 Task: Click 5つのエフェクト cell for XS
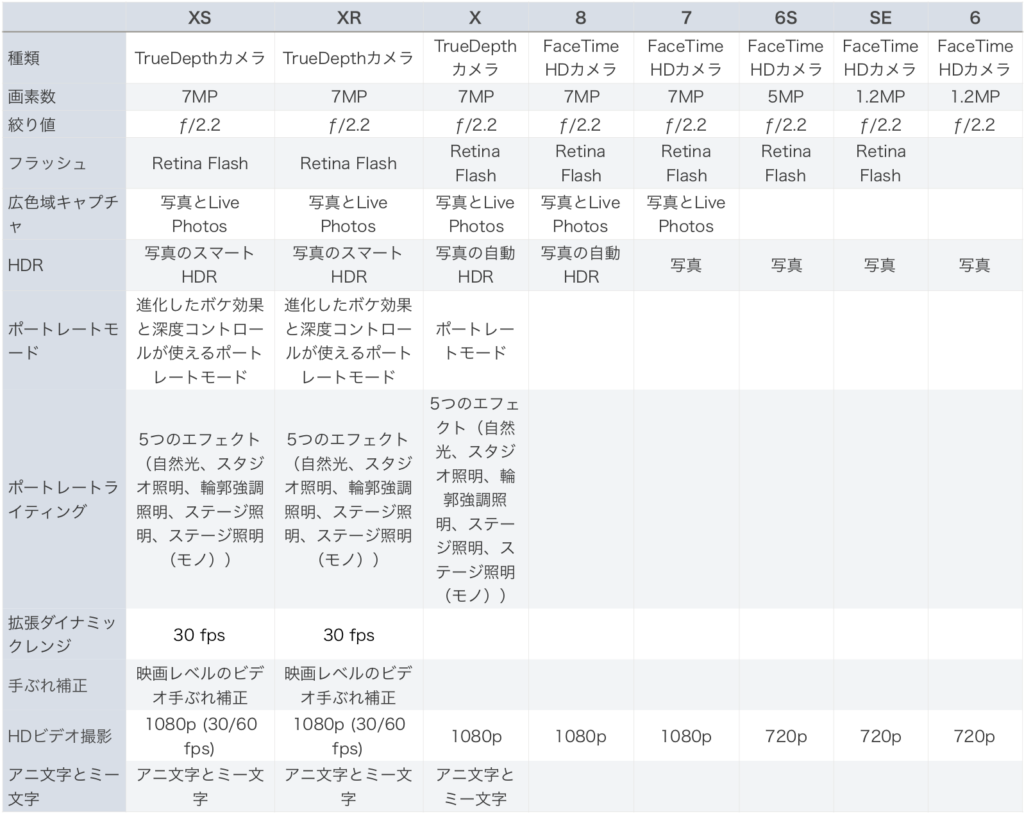click(200, 499)
